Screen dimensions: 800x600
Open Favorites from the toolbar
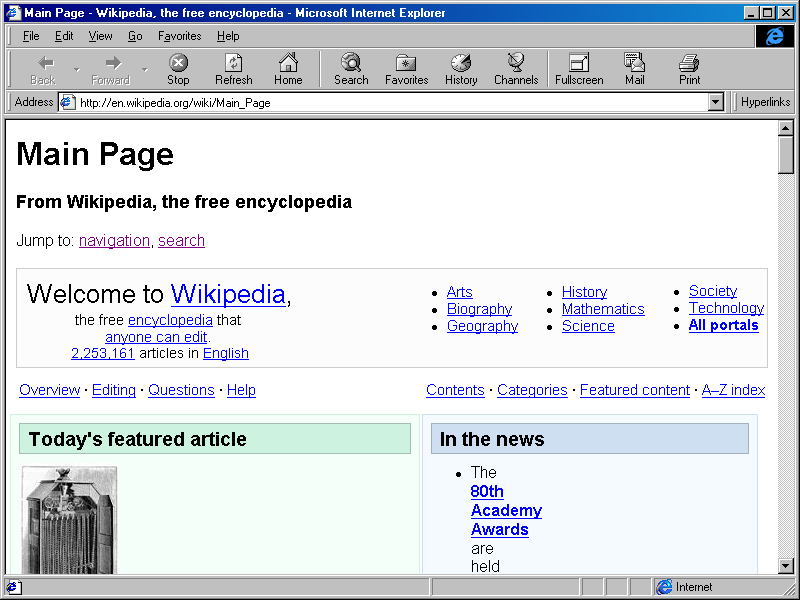tap(405, 68)
